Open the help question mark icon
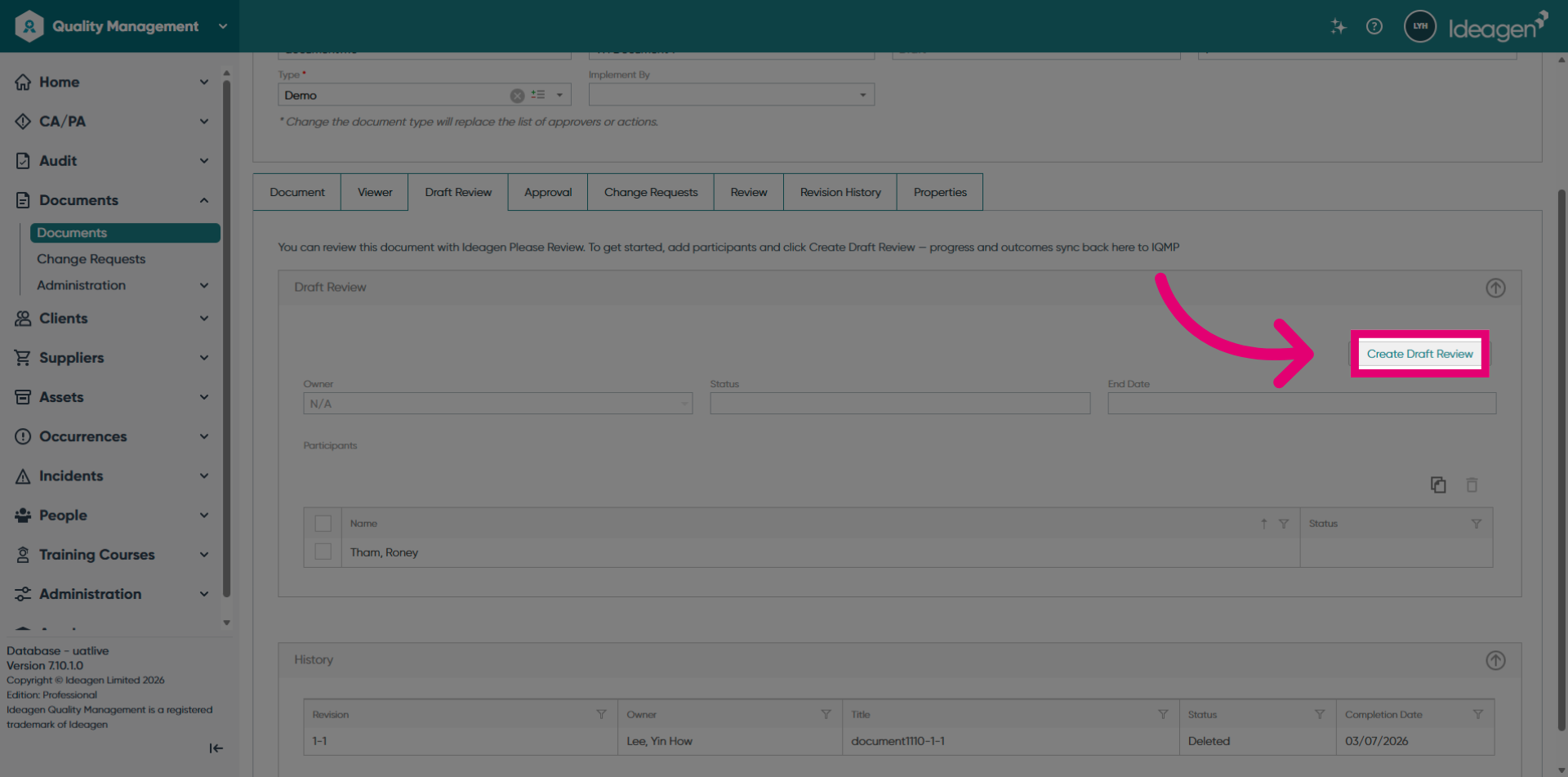 click(1374, 26)
